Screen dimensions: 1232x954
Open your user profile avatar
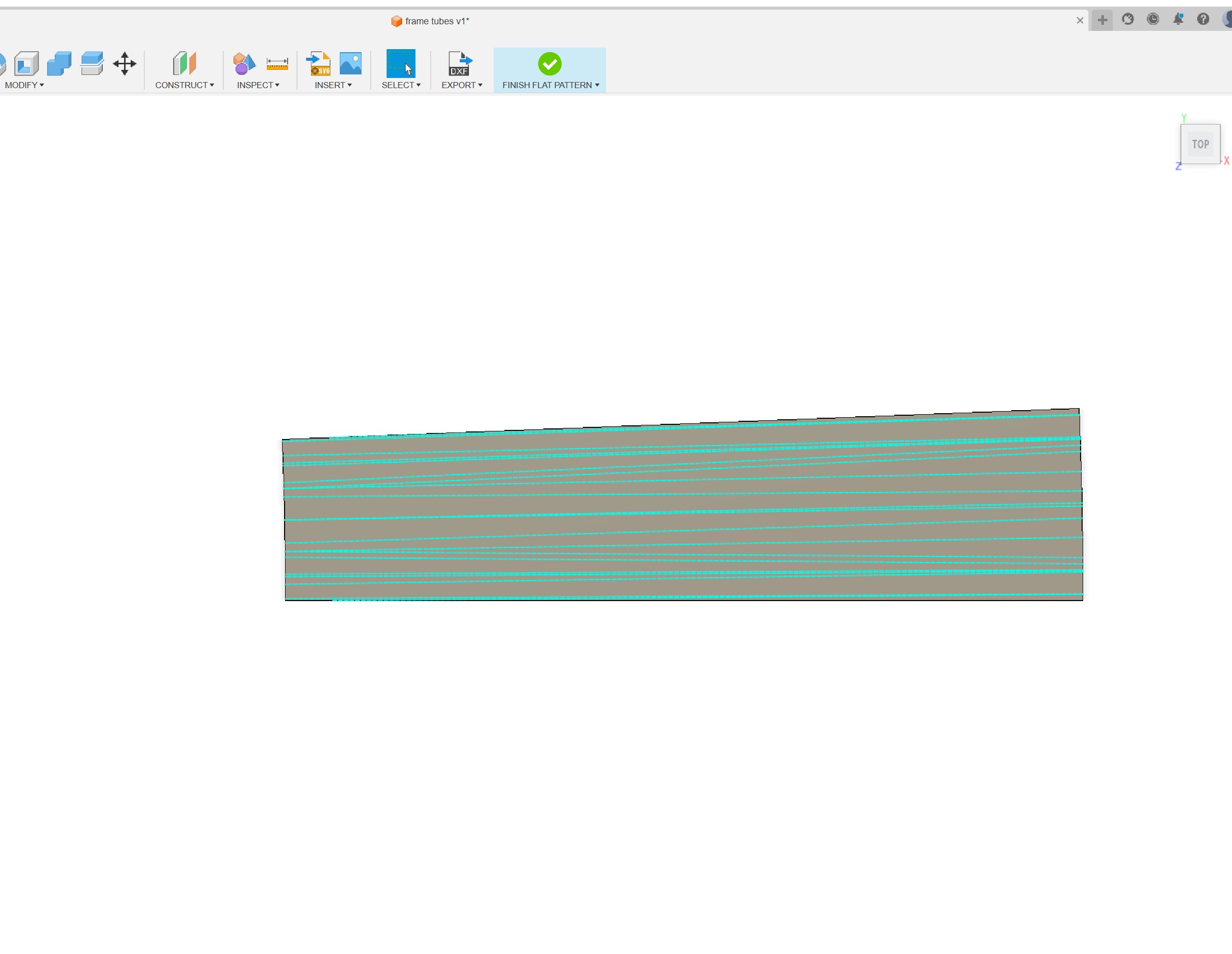[x=1227, y=19]
